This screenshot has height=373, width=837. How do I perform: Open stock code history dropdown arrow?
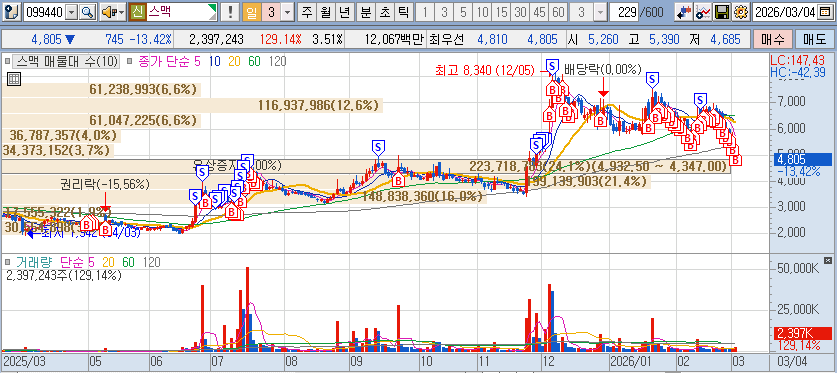coord(72,12)
